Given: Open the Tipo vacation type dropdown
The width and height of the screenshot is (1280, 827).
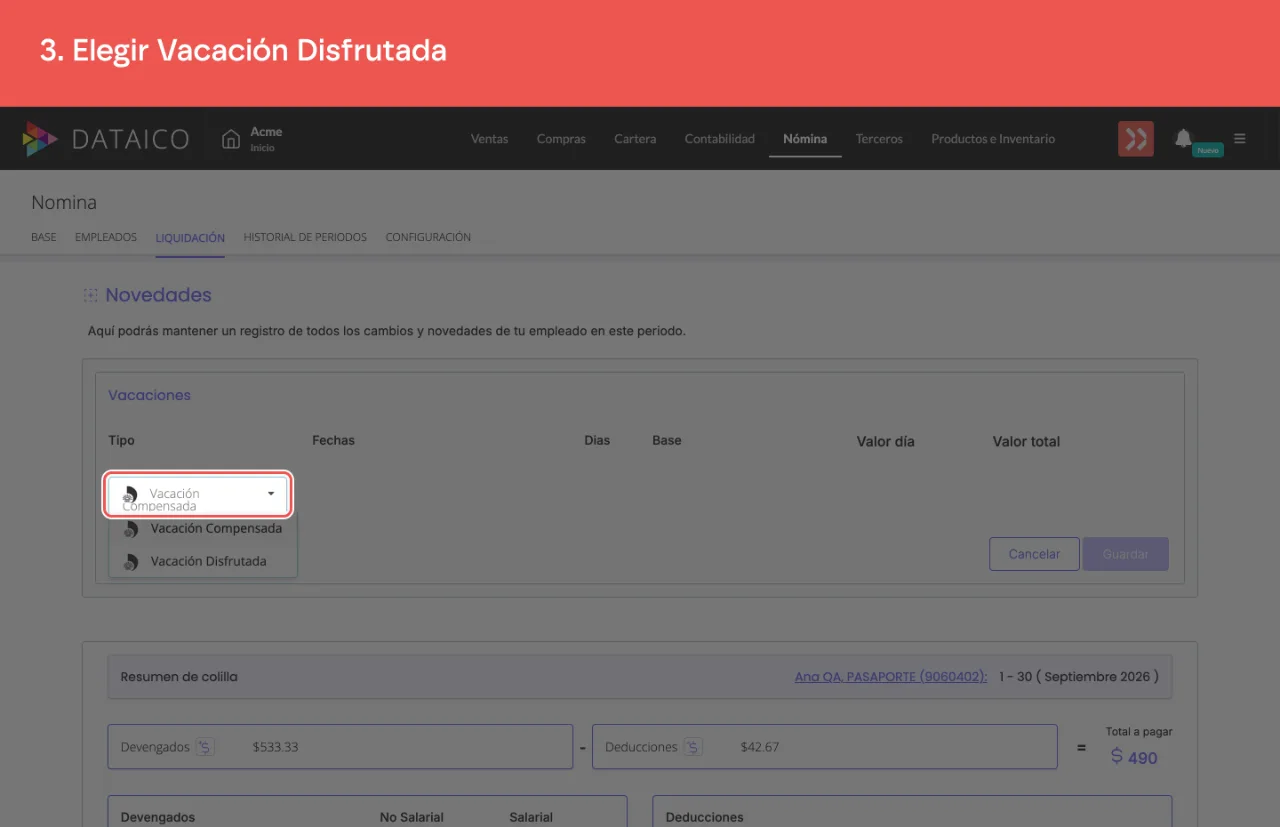Looking at the screenshot, I should pyautogui.click(x=198, y=496).
